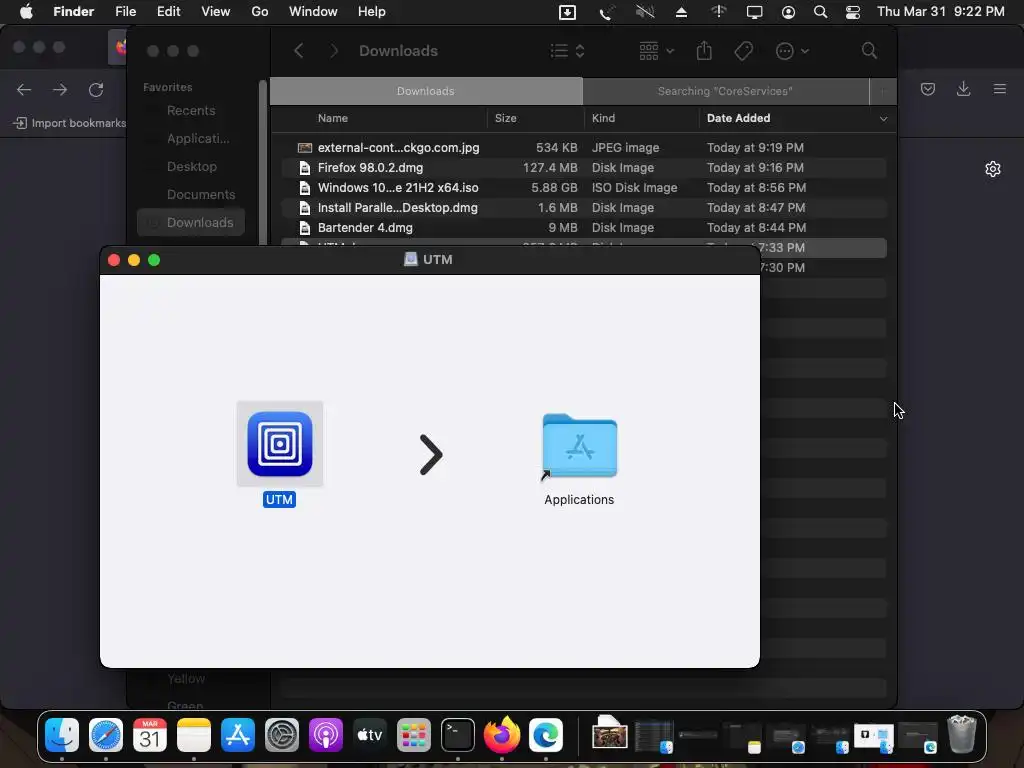Open Notes from the dock
The image size is (1024, 768).
(x=193, y=735)
